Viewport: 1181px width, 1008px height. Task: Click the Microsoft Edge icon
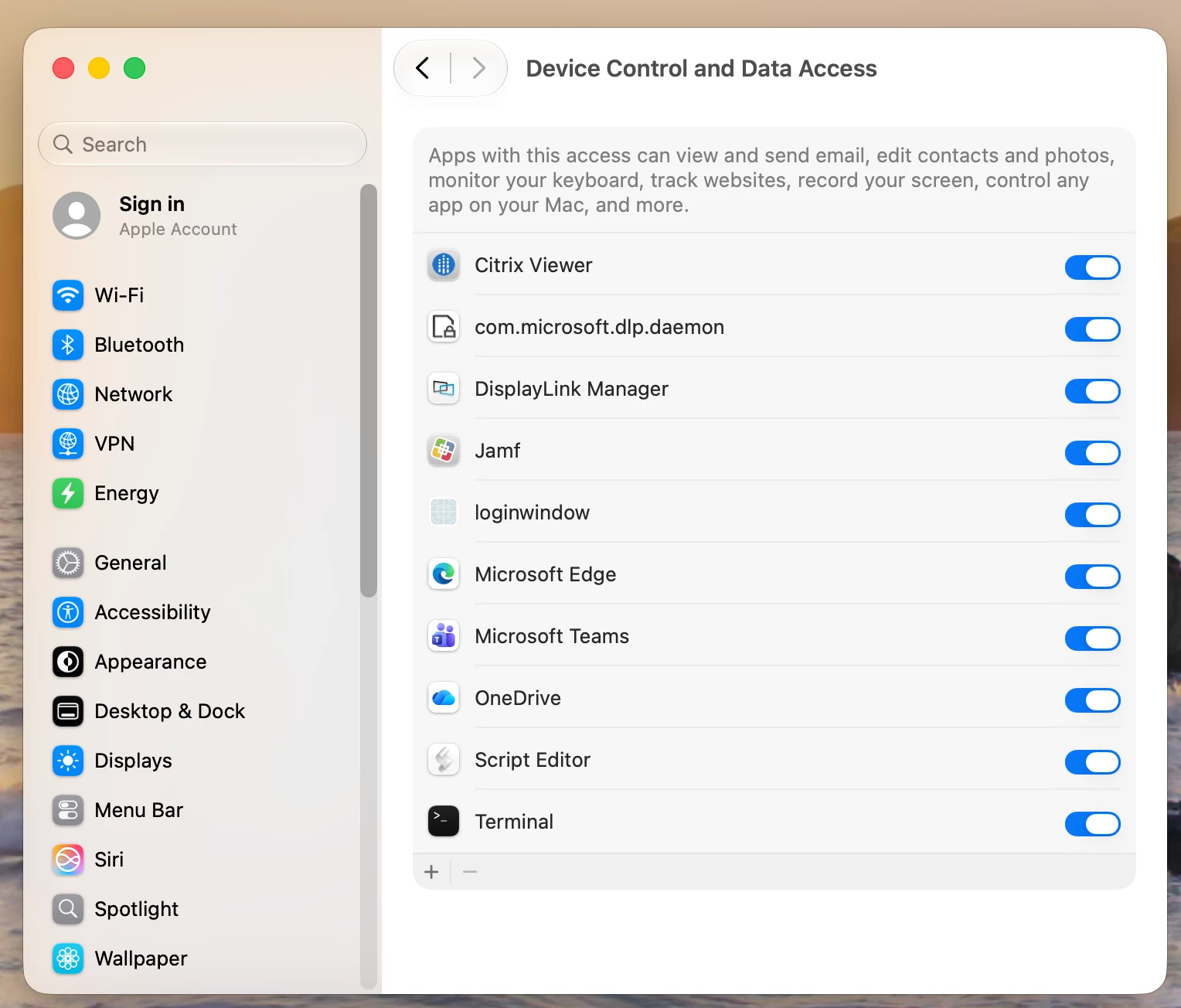pyautogui.click(x=444, y=574)
